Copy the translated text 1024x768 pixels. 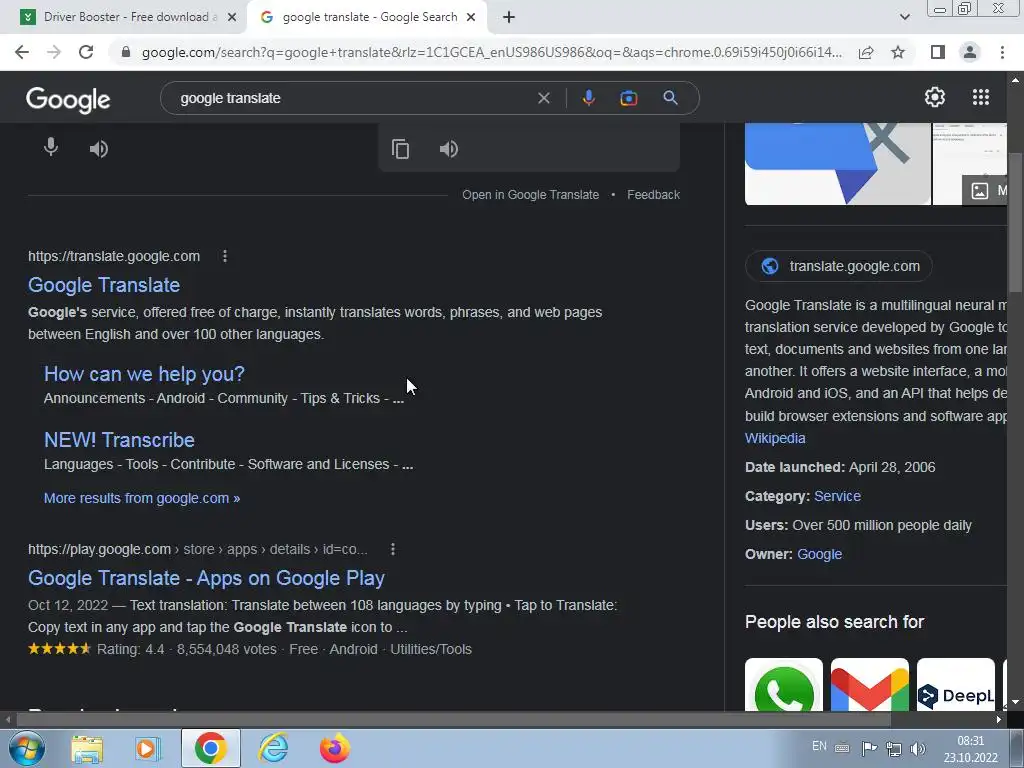click(x=400, y=149)
